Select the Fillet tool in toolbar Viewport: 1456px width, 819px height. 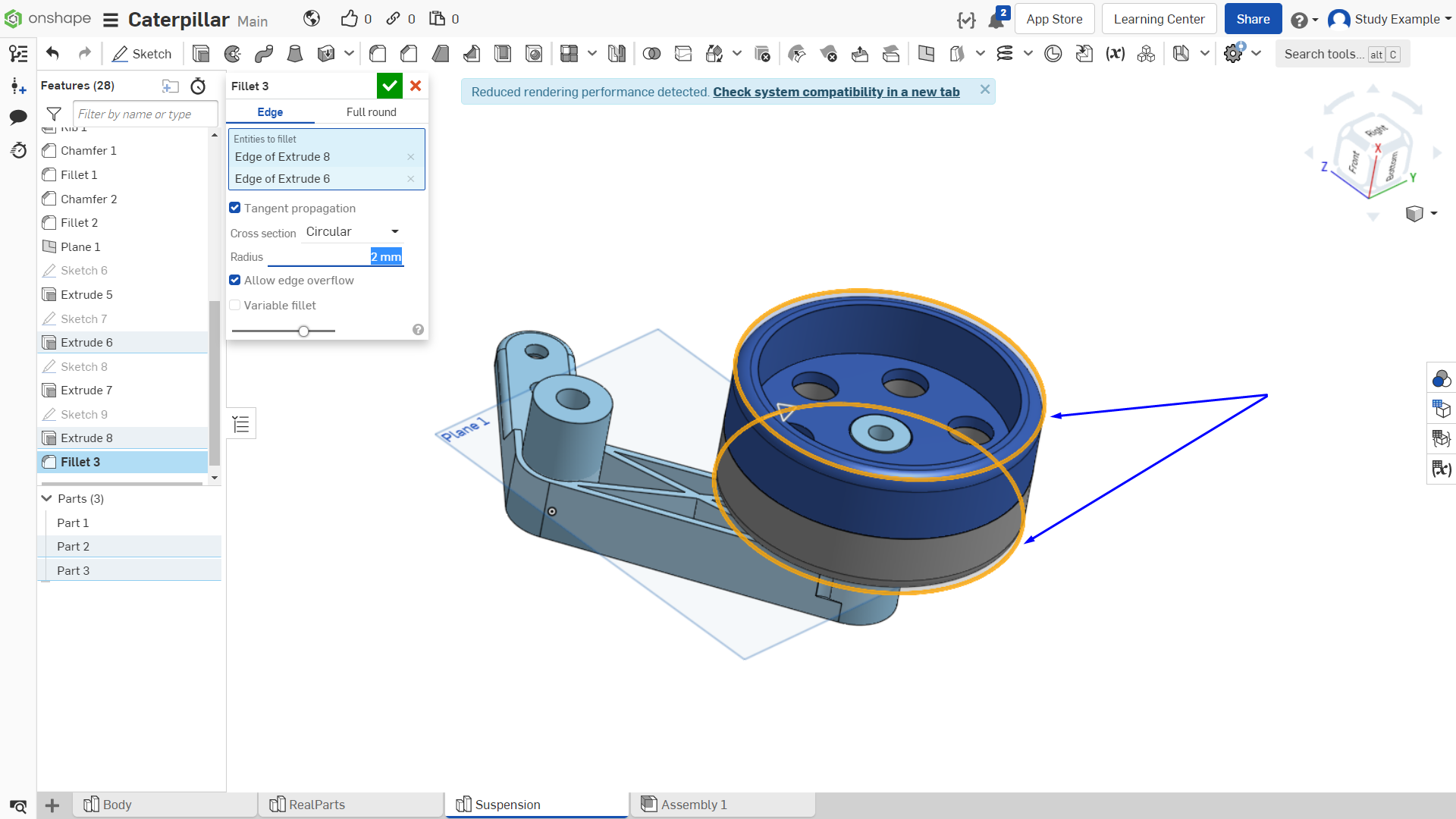tap(378, 53)
